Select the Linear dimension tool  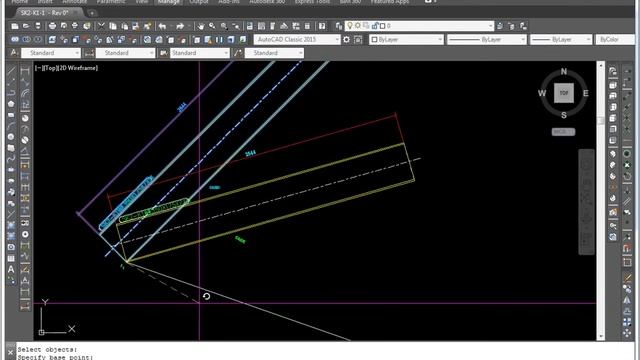pos(25,71)
